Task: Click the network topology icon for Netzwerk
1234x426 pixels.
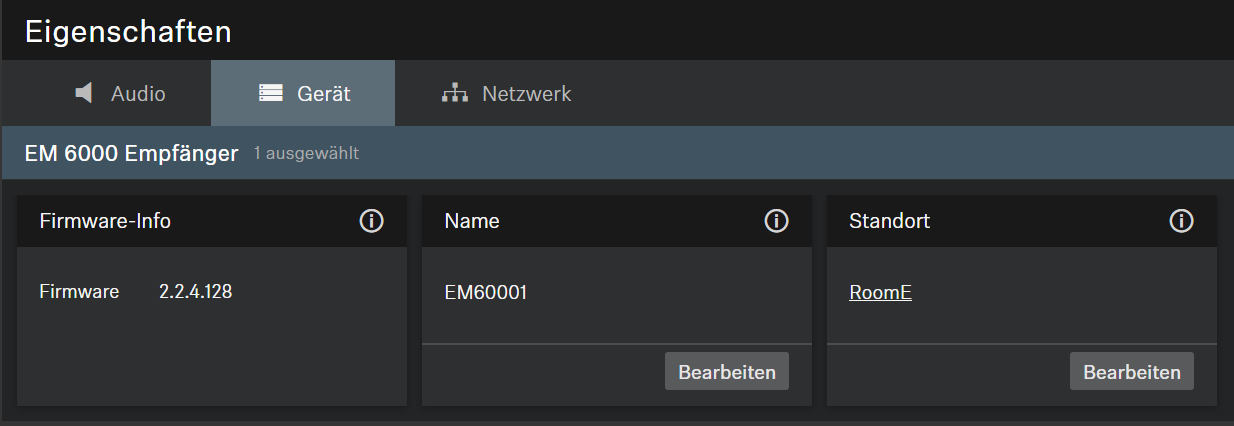Action: coord(455,94)
